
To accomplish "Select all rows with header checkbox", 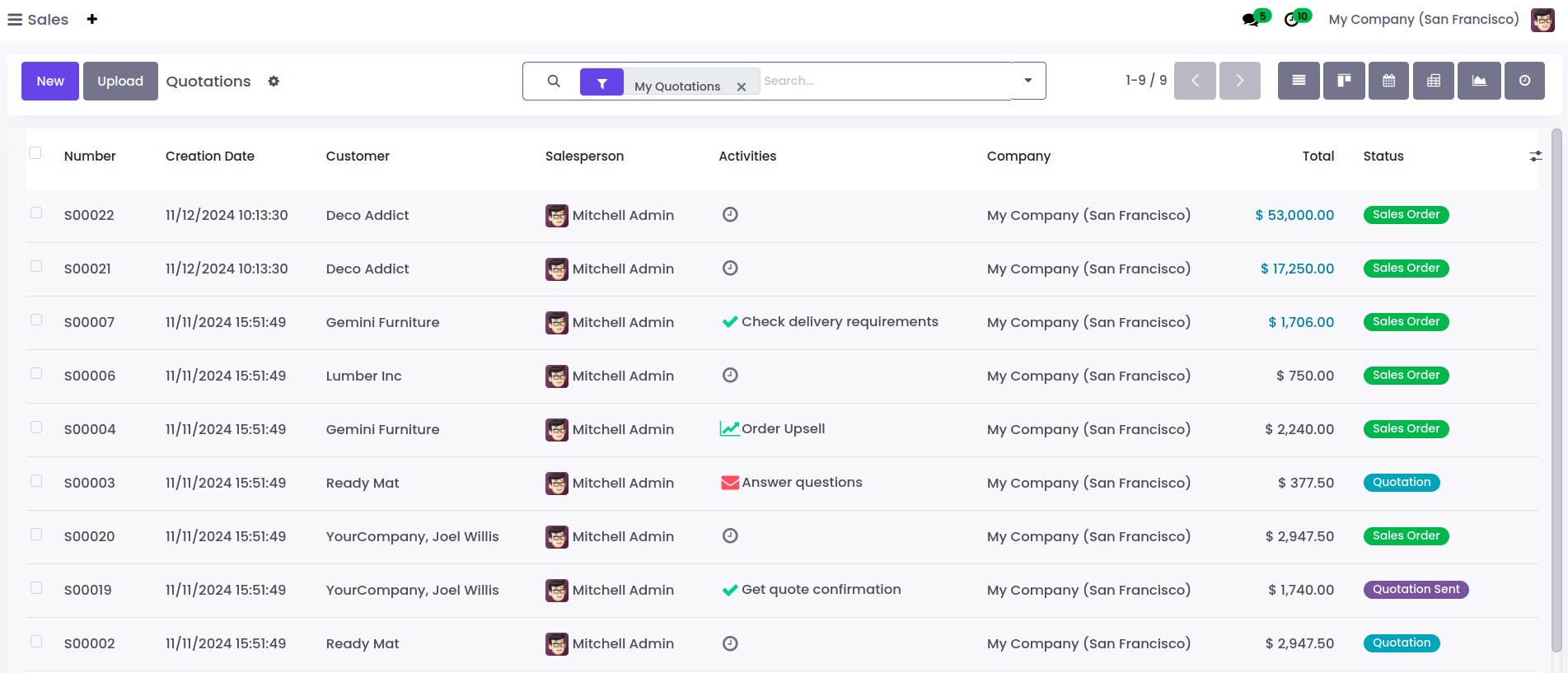I will tap(35, 152).
